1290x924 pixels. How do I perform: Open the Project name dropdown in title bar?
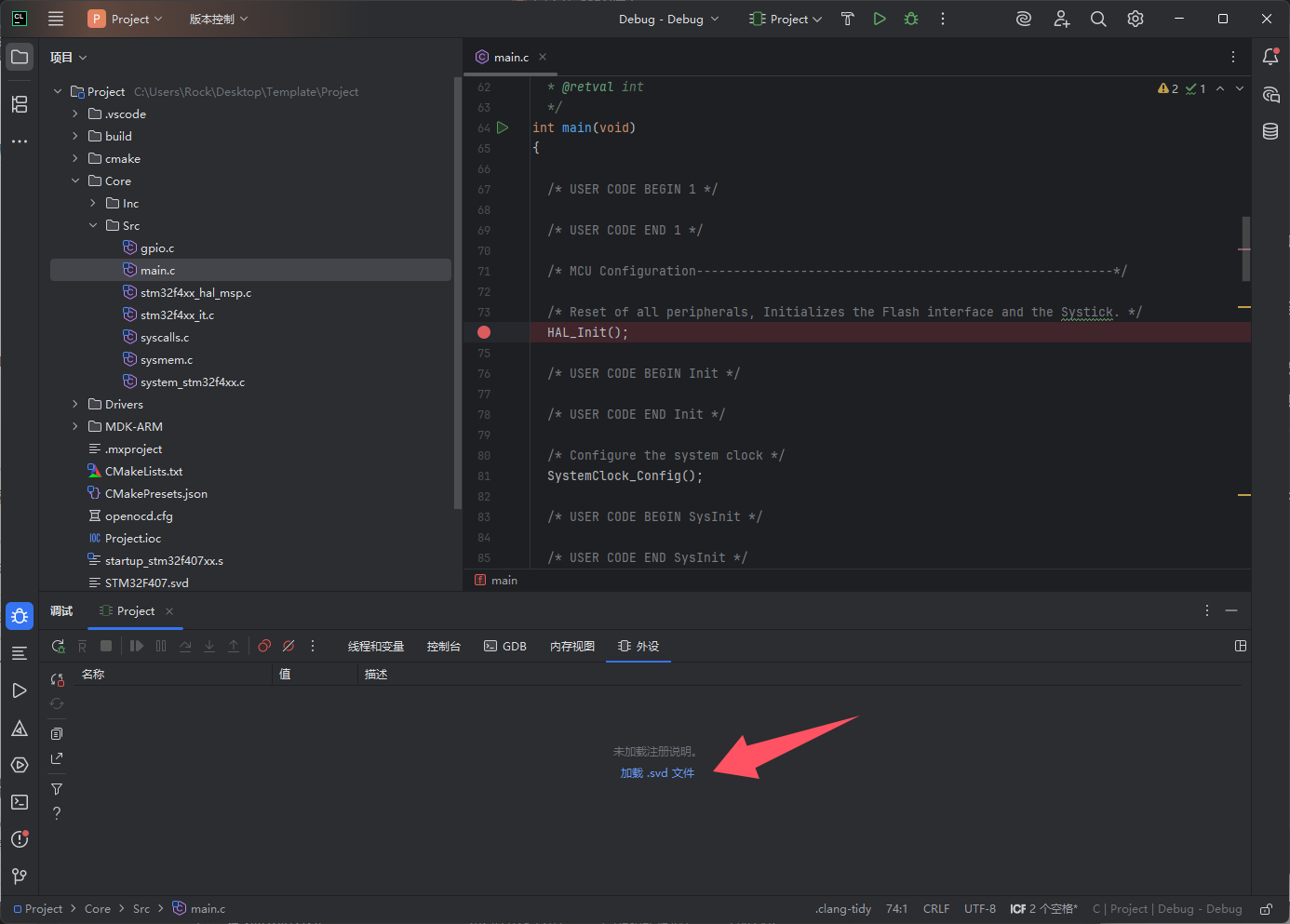(x=125, y=19)
